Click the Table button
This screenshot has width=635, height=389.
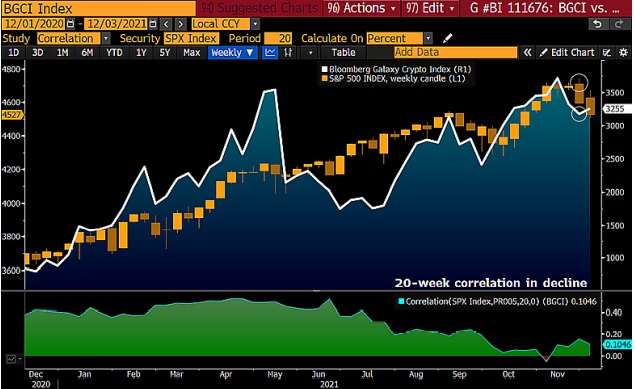coord(343,52)
